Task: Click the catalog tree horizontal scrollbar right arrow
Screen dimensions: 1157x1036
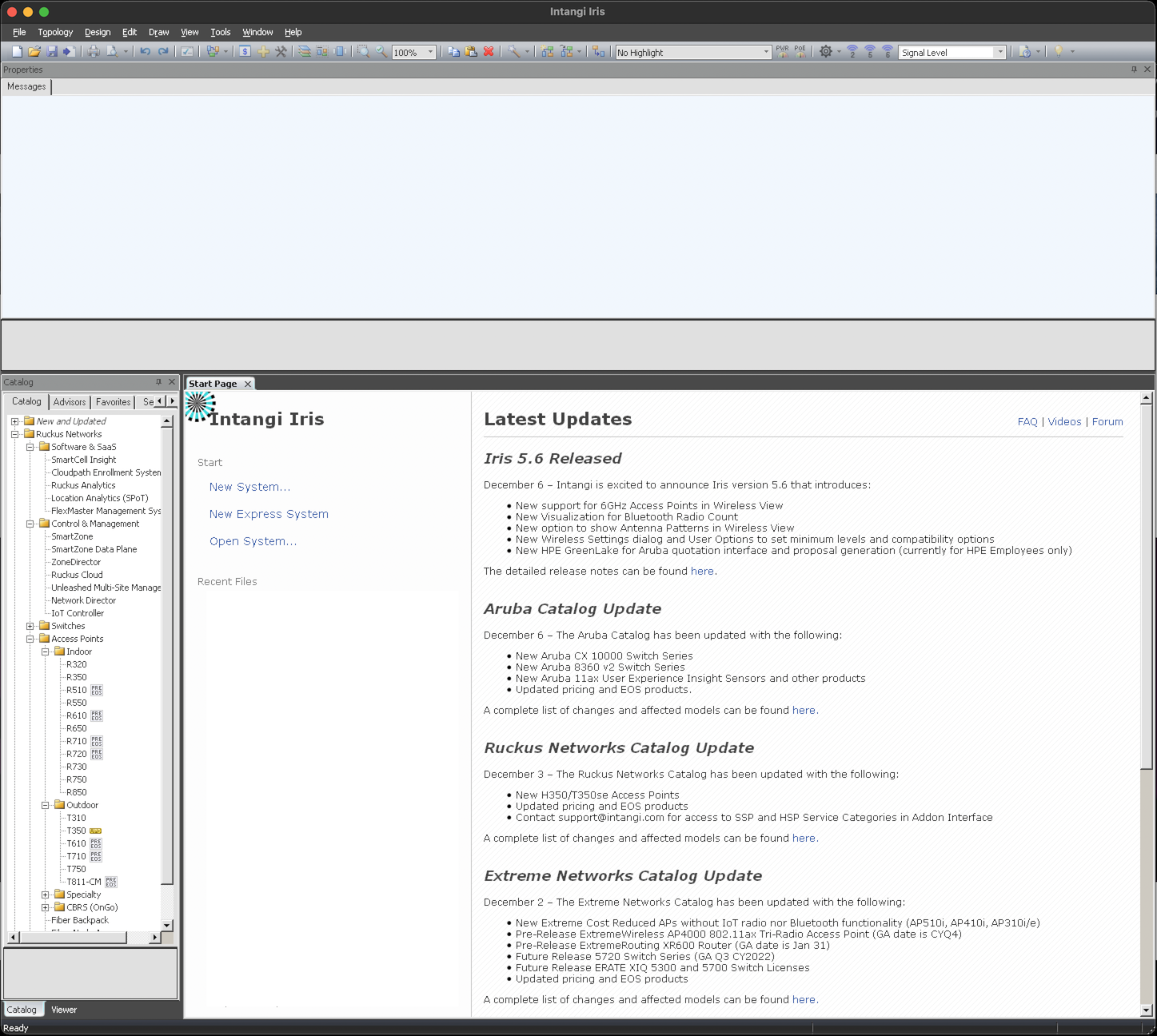Action: pos(155,937)
